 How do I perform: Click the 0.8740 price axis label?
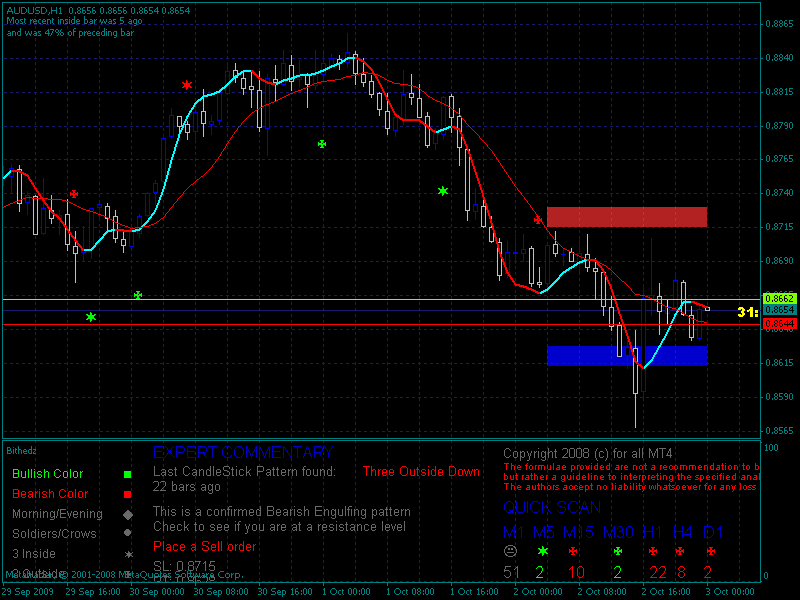[x=780, y=193]
